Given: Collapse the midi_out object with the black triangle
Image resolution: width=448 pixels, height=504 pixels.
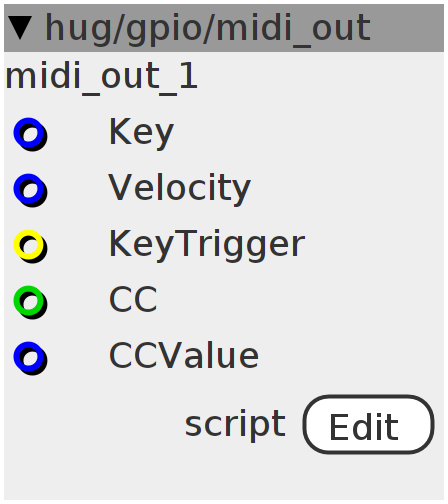Looking at the screenshot, I should 20,28.
